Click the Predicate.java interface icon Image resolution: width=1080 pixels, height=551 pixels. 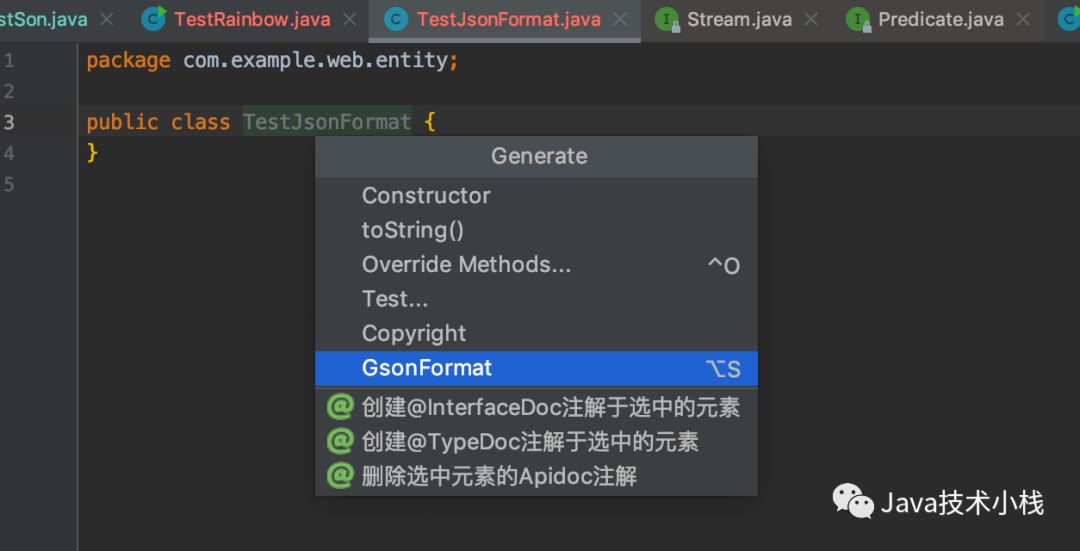point(859,19)
